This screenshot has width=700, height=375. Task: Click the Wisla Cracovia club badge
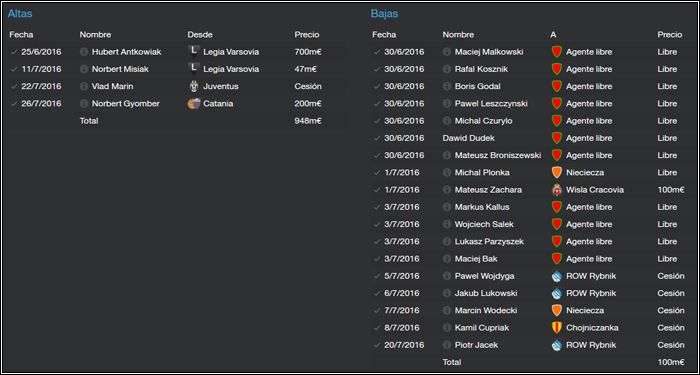click(556, 190)
